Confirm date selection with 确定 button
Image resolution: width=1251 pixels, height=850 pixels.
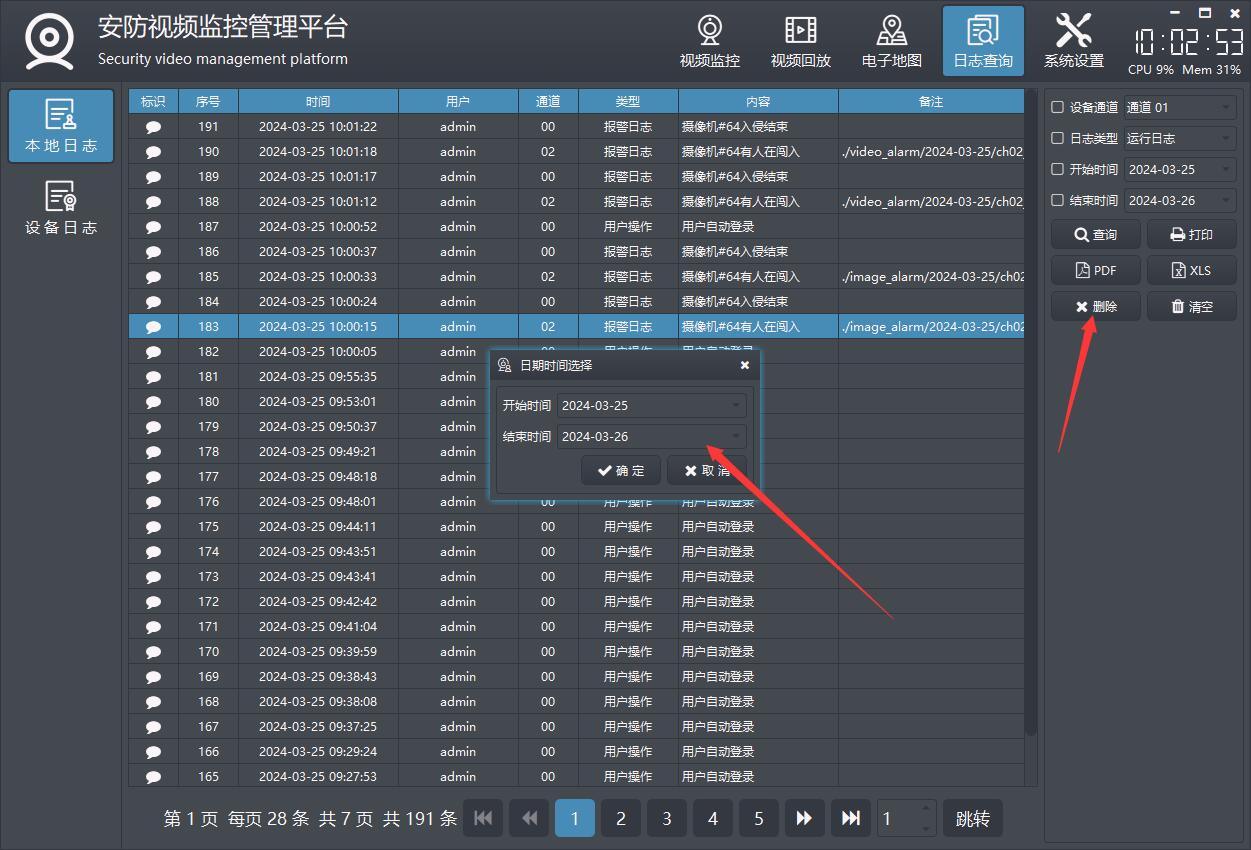pos(621,470)
